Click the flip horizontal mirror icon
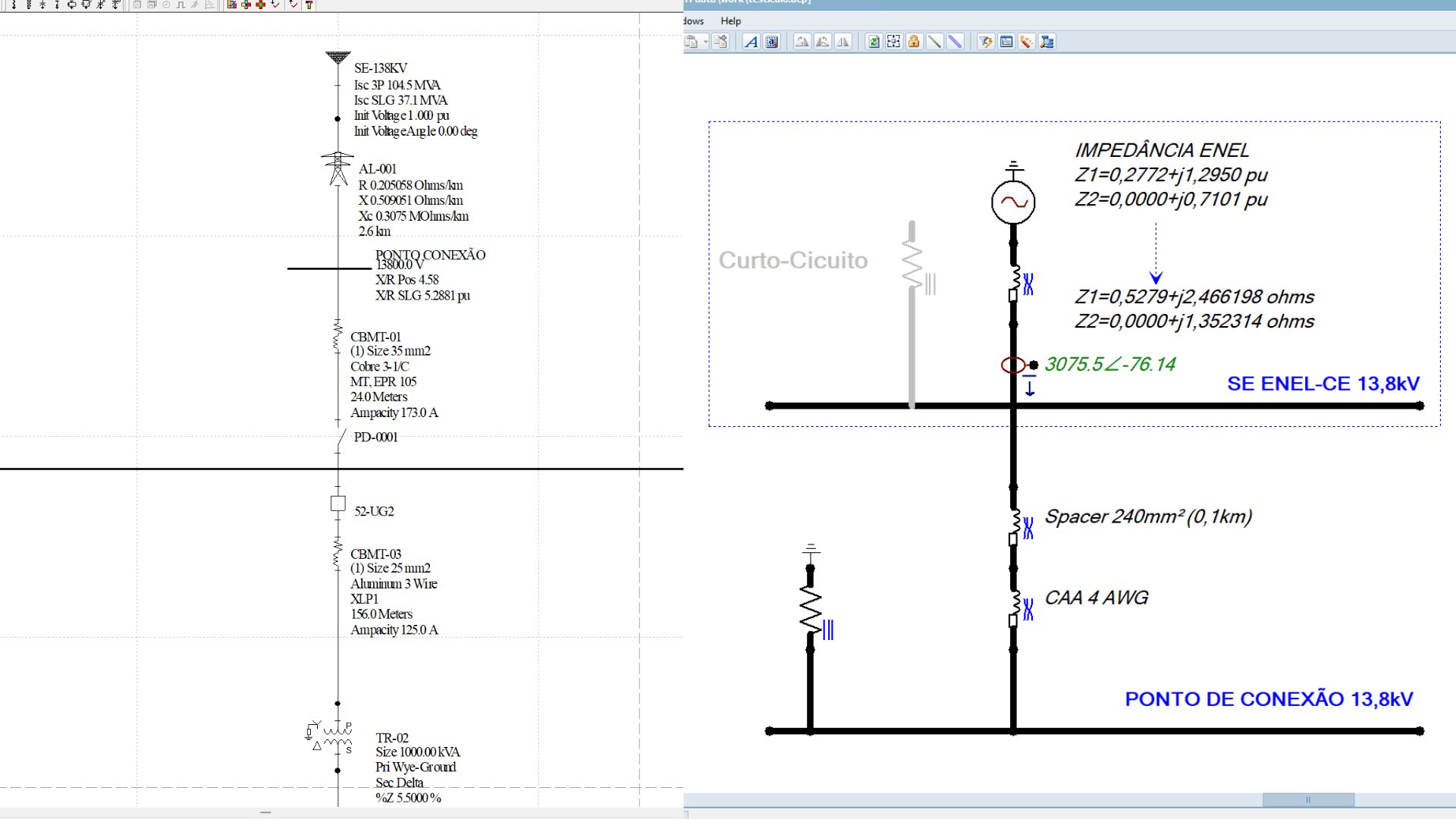The image size is (1456, 819). [x=843, y=42]
